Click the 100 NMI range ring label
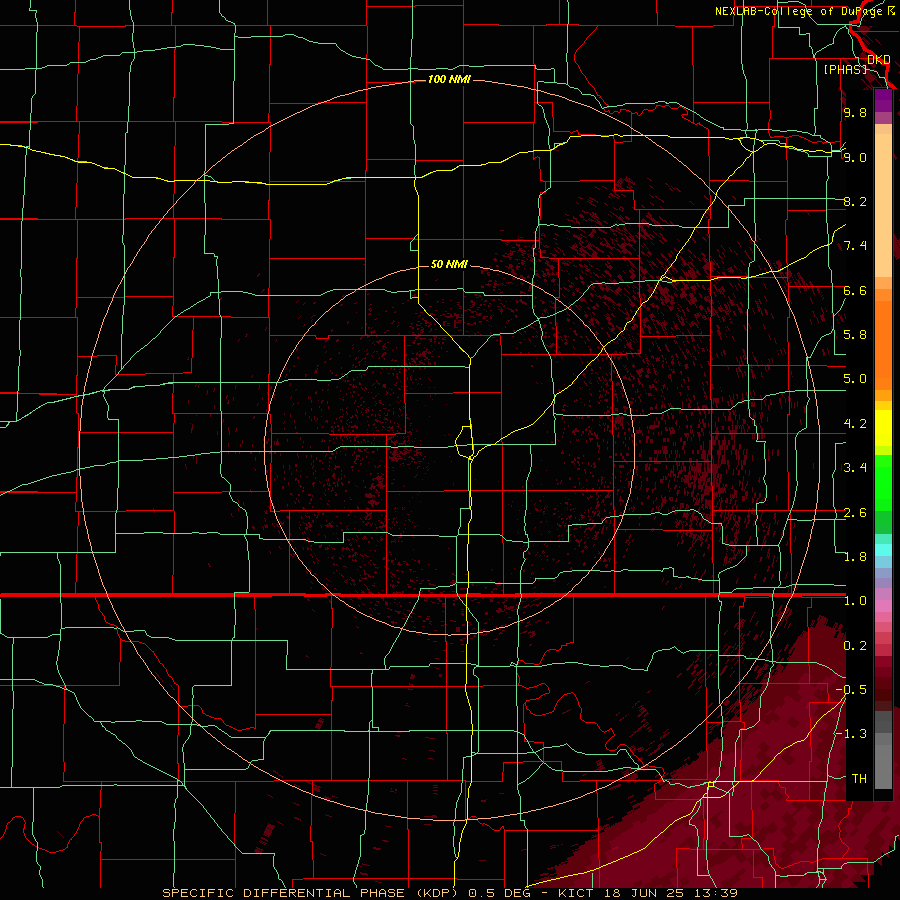Viewport: 900px width, 900px height. point(449,79)
